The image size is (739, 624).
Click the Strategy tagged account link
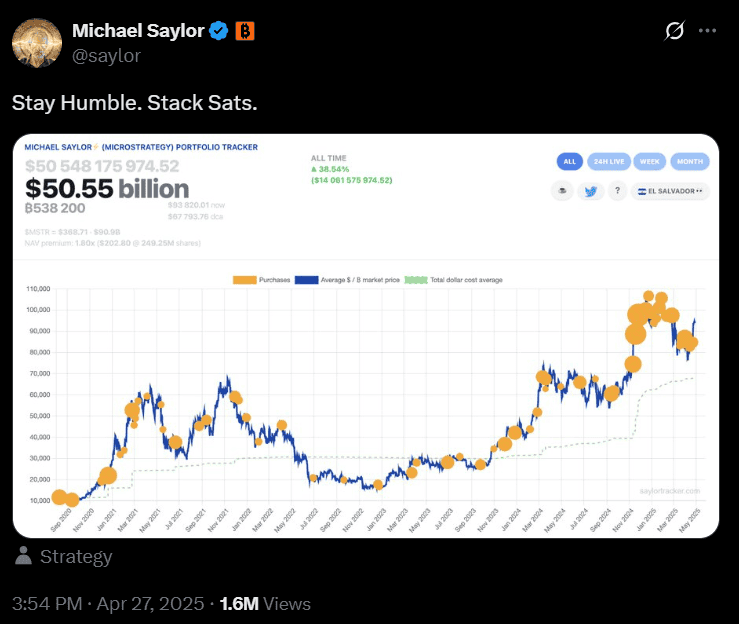76,557
